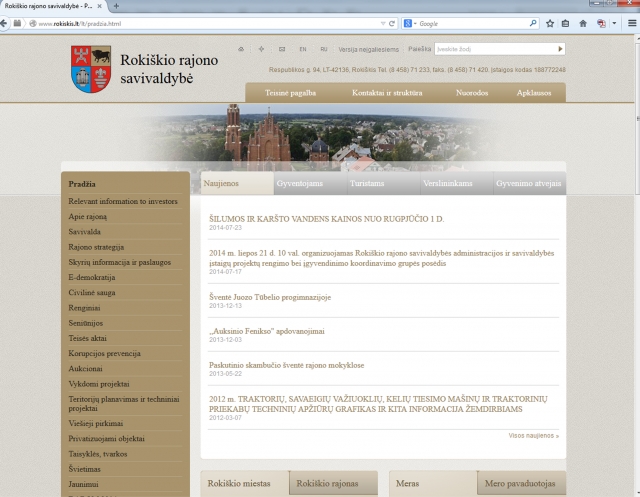This screenshot has height=497, width=640.
Task: Open the Firefox hamburger menu
Action: [x=632, y=24]
